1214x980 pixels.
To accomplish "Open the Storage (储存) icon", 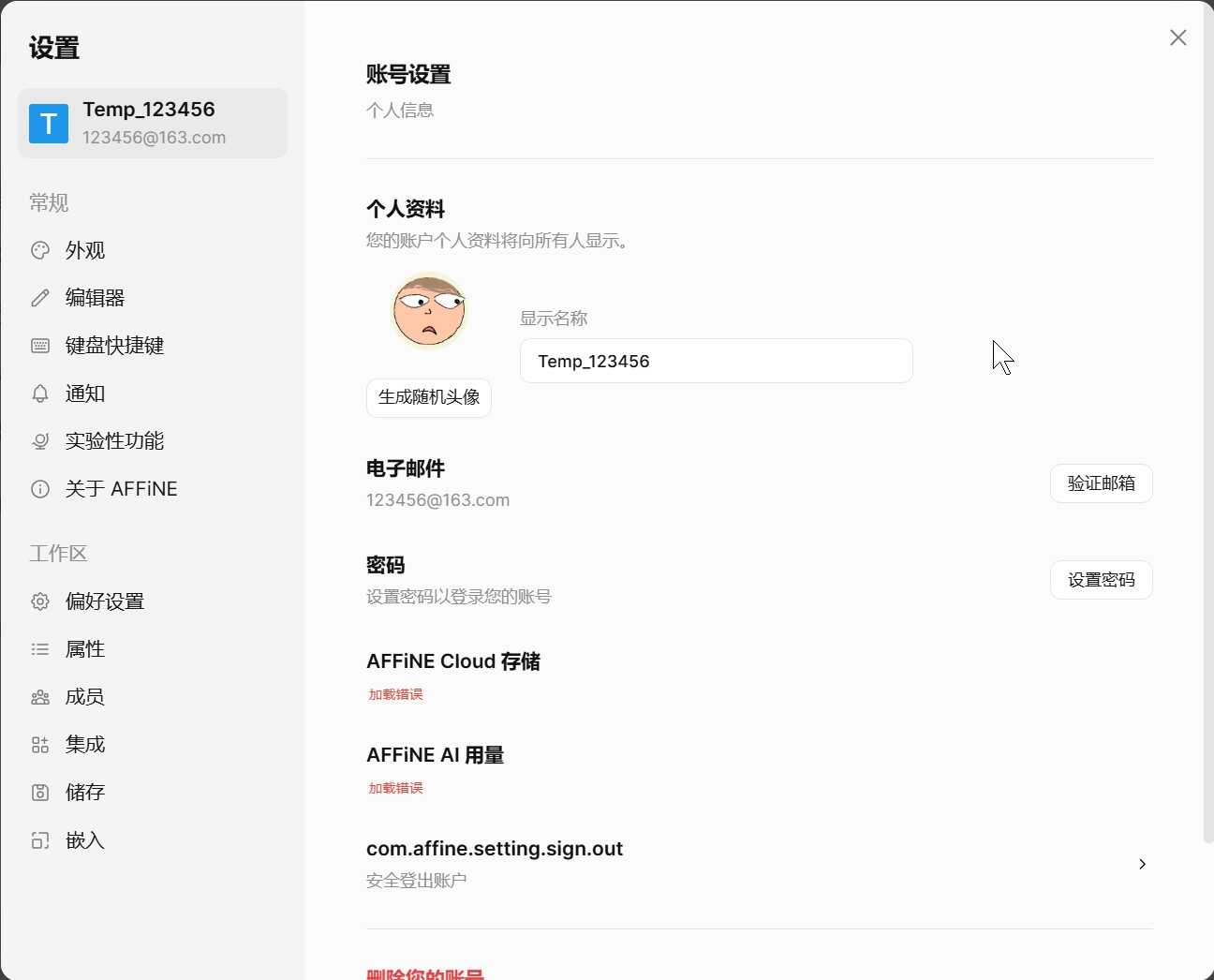I will point(39,792).
